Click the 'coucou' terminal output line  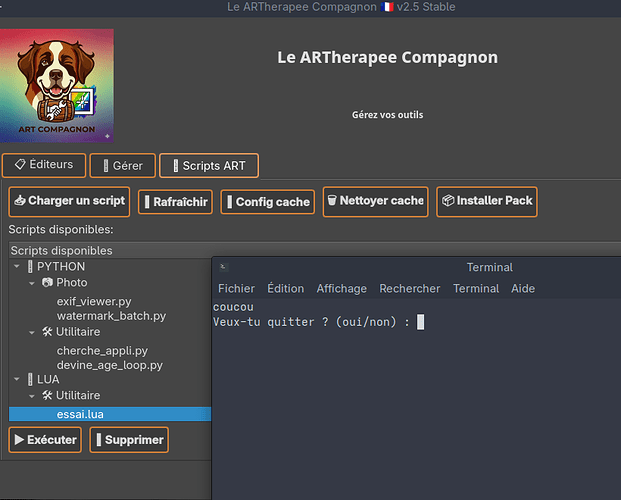point(233,307)
